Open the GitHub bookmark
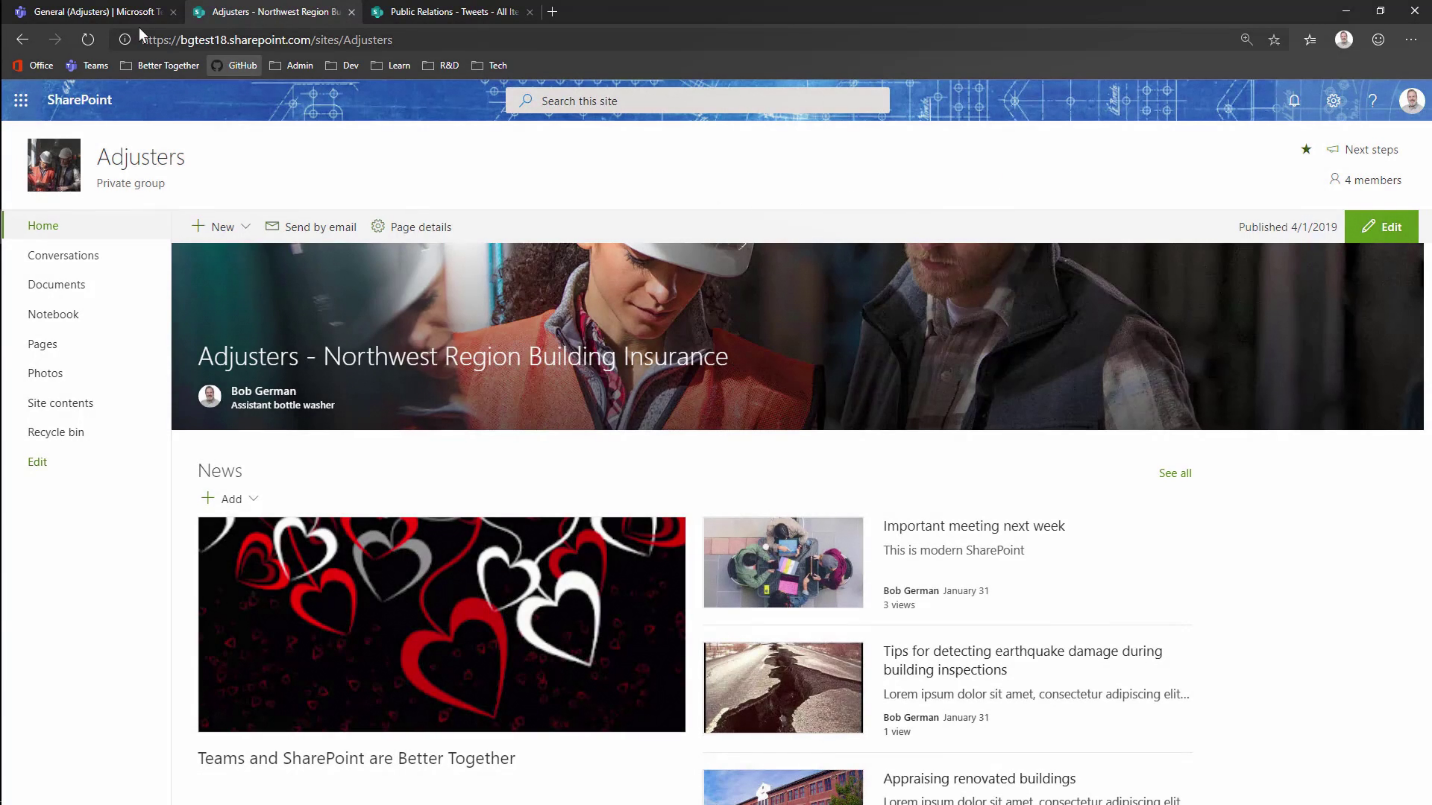This screenshot has height=805, width=1432. [x=234, y=65]
